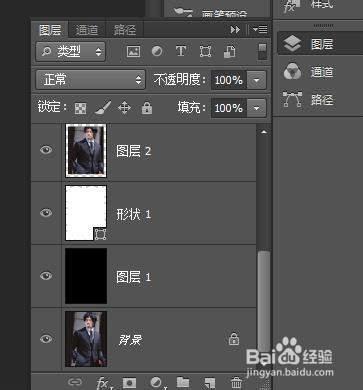Open the 样式 styles panel fx icon
This screenshot has height=390, width=363.
[x=292, y=6]
